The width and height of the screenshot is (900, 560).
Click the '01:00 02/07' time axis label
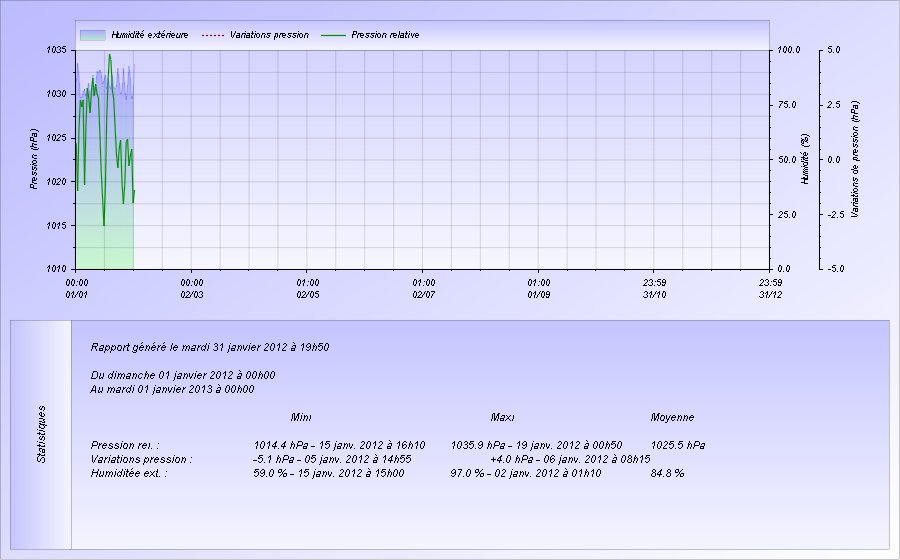(x=424, y=289)
